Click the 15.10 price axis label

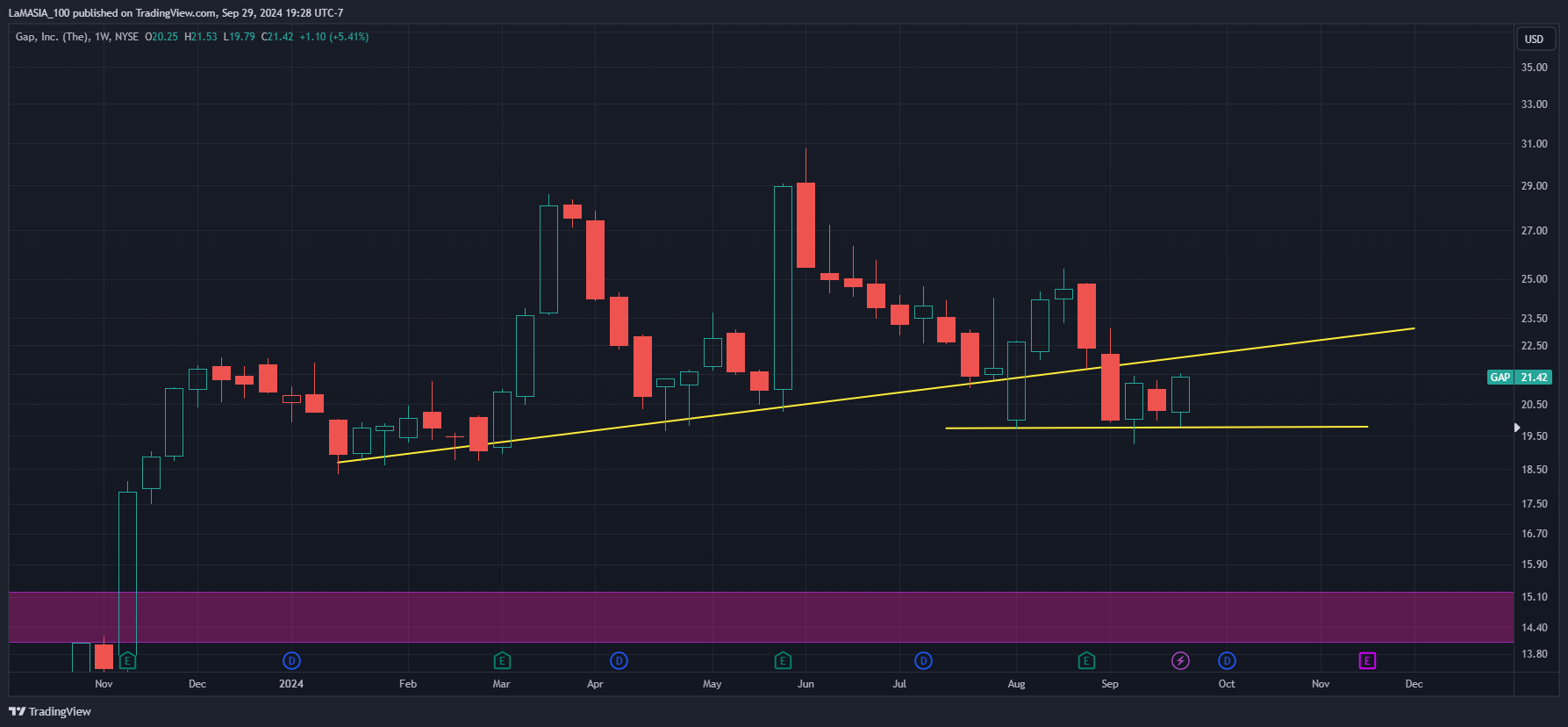(x=1534, y=597)
